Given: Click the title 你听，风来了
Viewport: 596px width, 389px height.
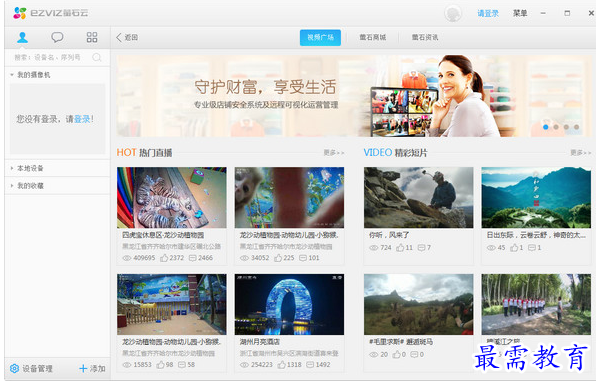Looking at the screenshot, I should pos(389,235).
